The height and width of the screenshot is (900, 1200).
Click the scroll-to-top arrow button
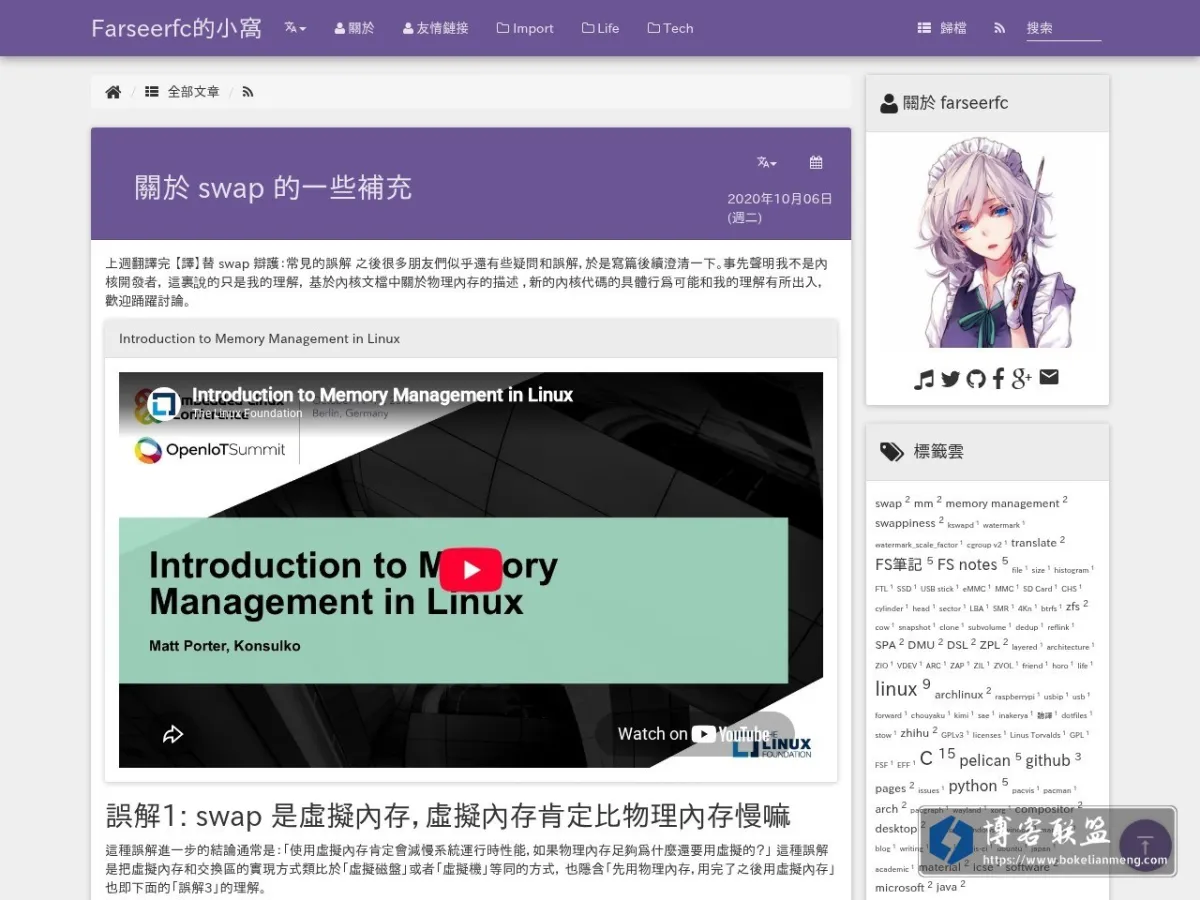pos(1145,844)
